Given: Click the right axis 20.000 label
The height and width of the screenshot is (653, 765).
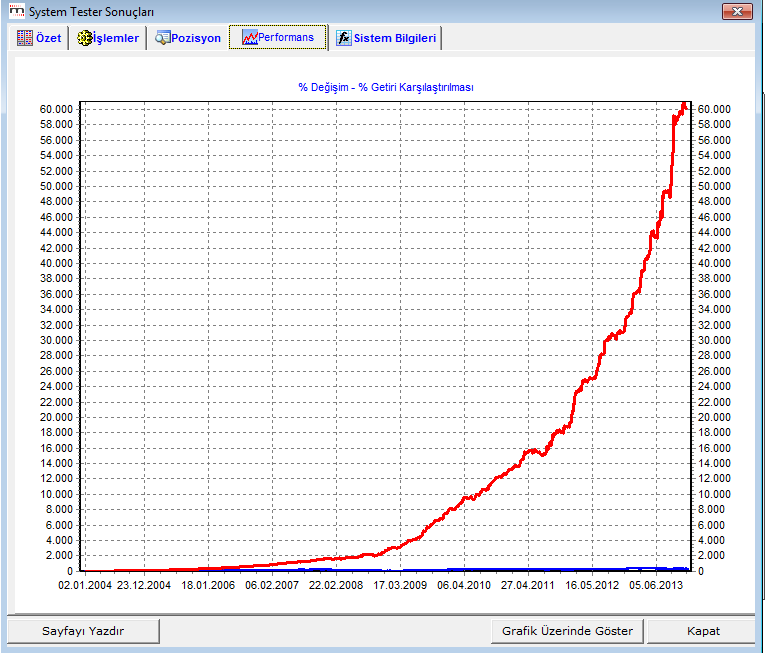Looking at the screenshot, I should [x=714, y=417].
